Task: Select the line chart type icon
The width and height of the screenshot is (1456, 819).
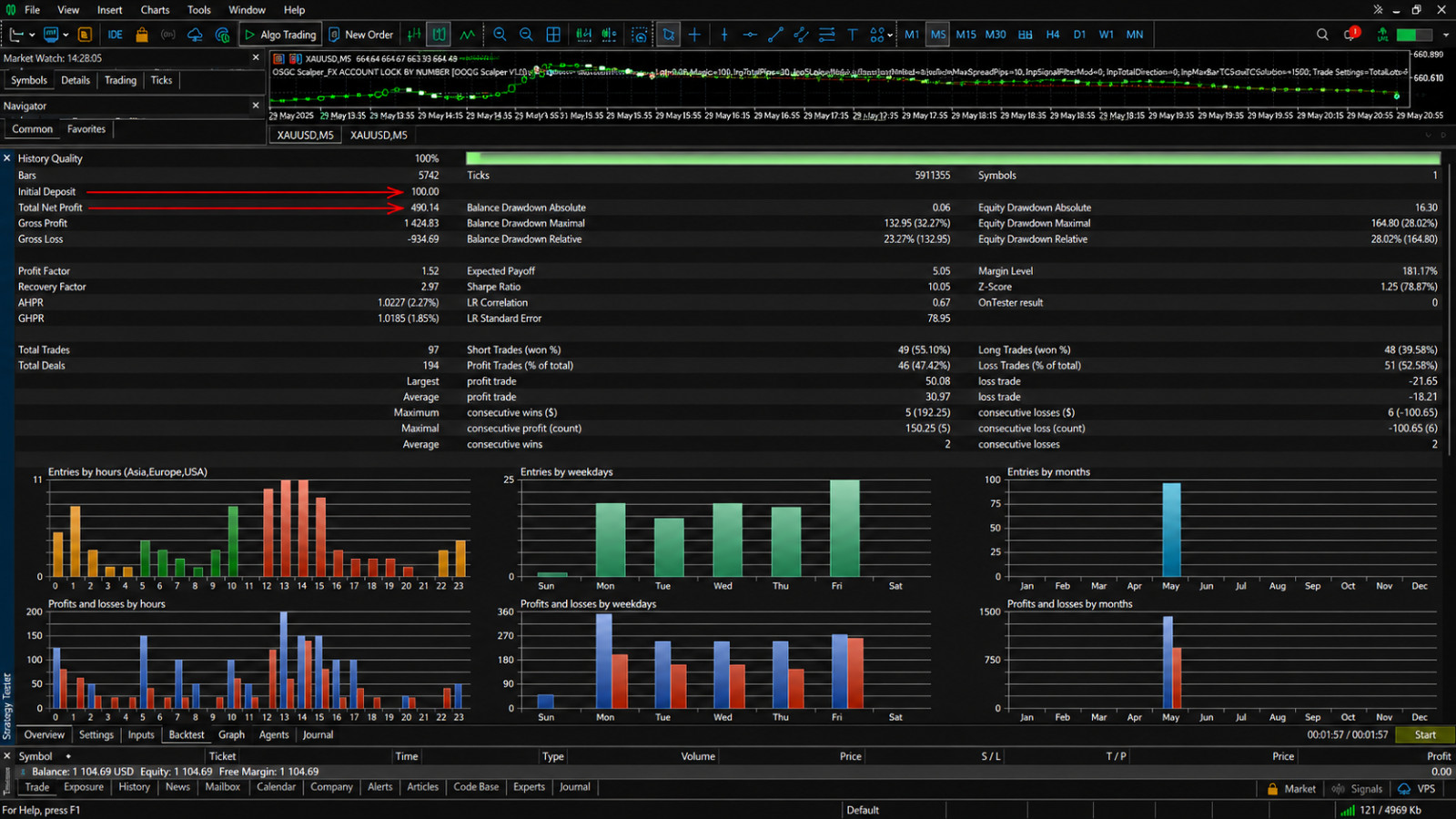Action: tap(467, 35)
